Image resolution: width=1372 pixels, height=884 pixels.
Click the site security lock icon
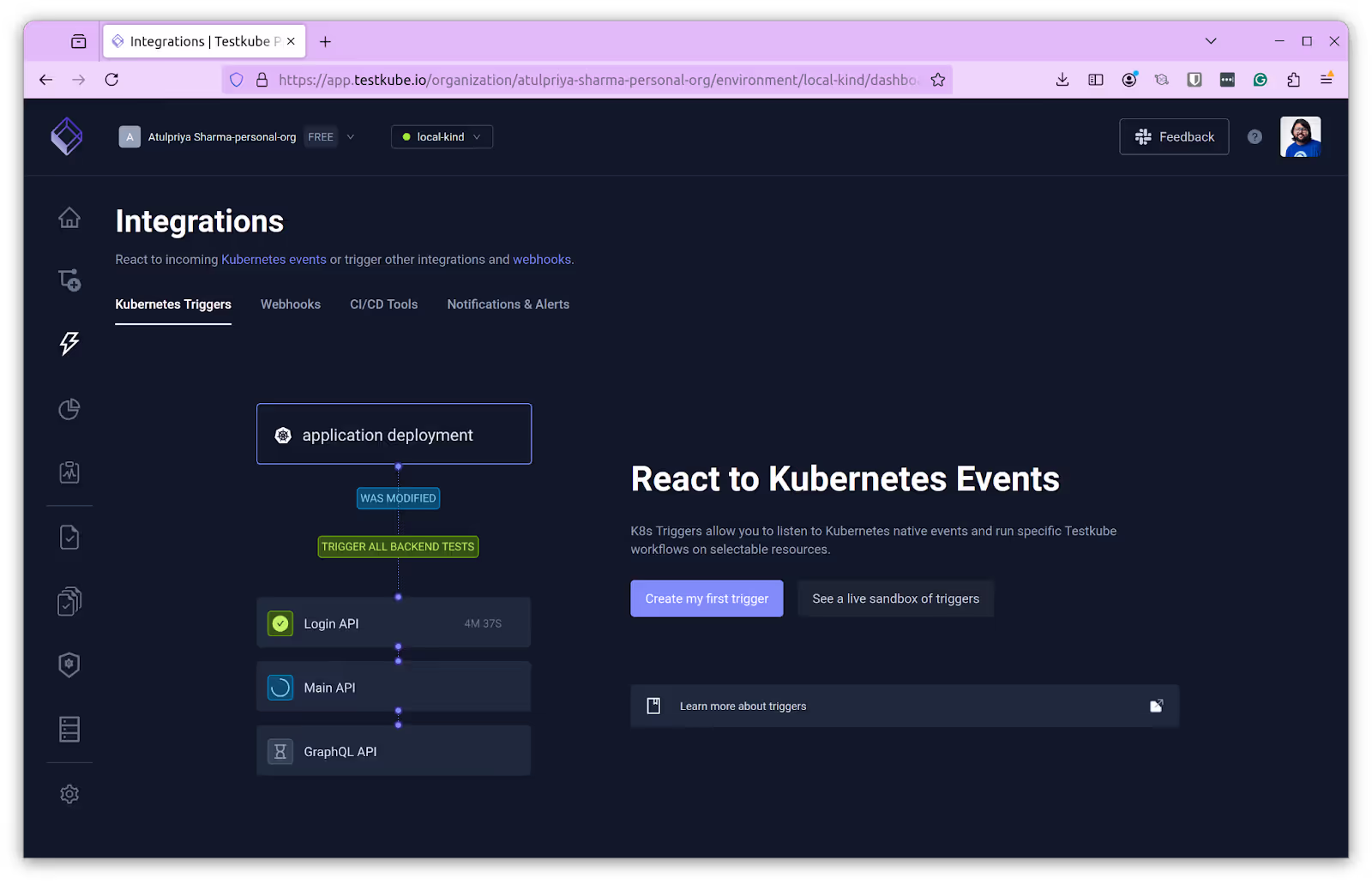click(x=262, y=80)
